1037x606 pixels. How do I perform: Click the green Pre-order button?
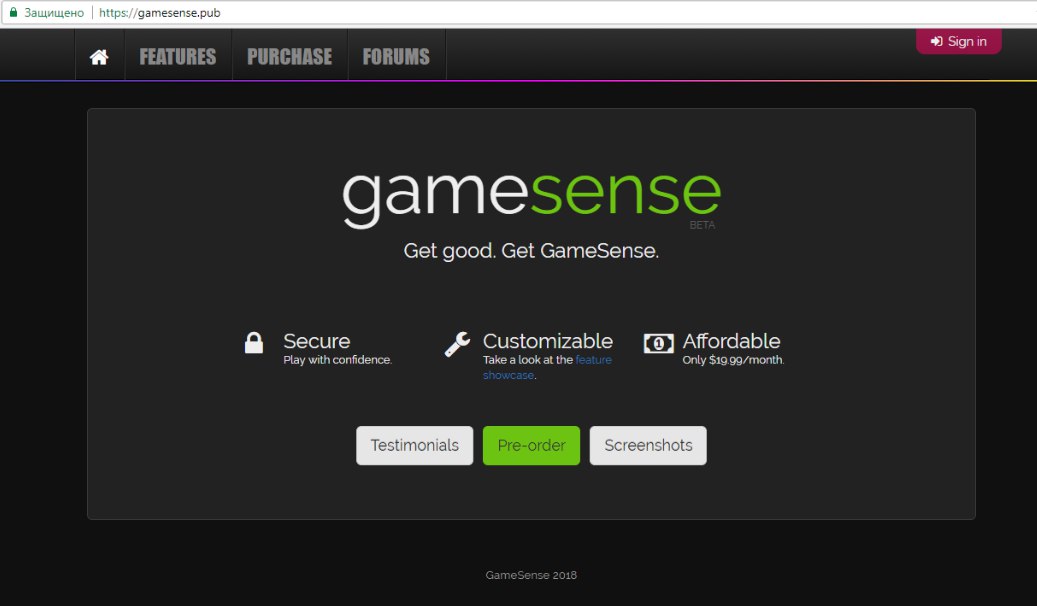click(x=531, y=445)
